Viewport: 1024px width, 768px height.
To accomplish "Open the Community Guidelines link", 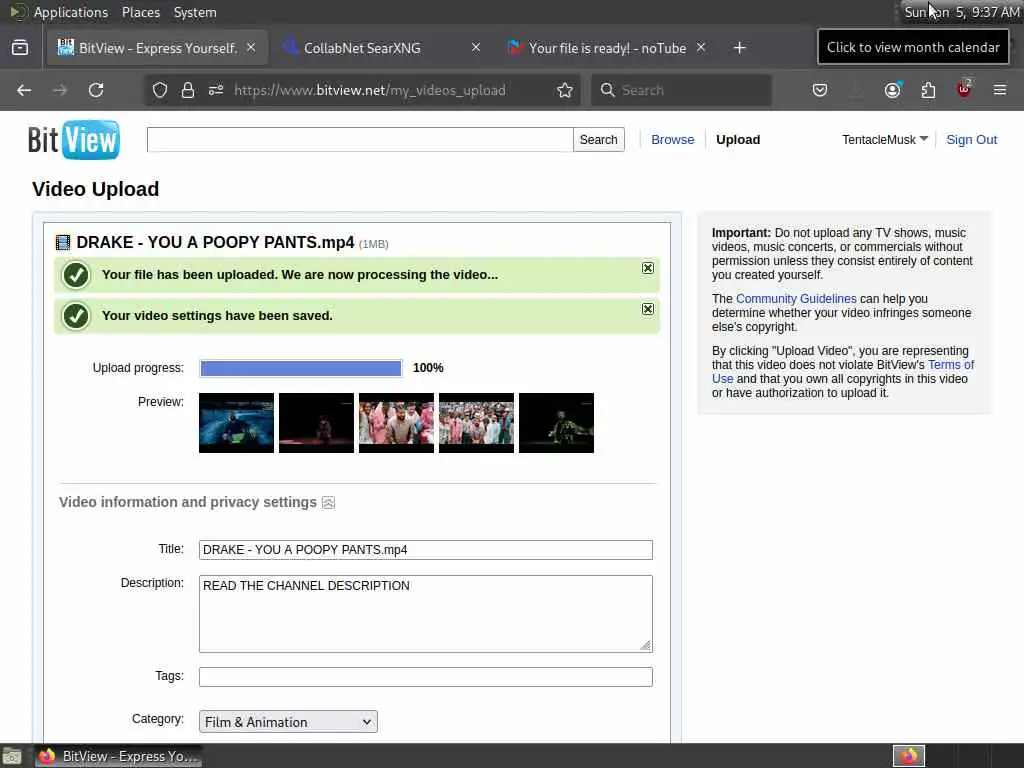I will click(796, 298).
